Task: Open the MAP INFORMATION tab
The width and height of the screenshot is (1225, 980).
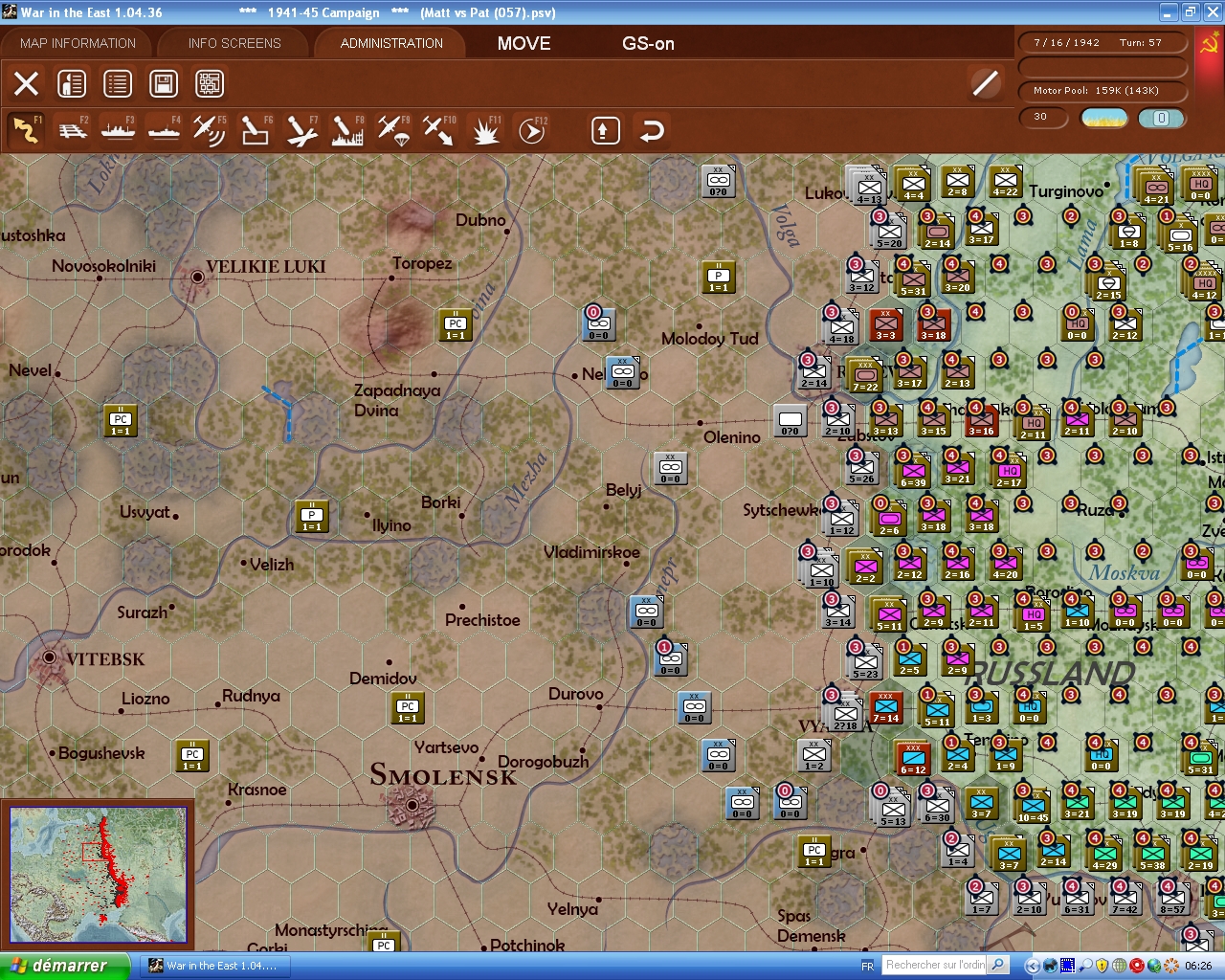Action: [x=78, y=43]
